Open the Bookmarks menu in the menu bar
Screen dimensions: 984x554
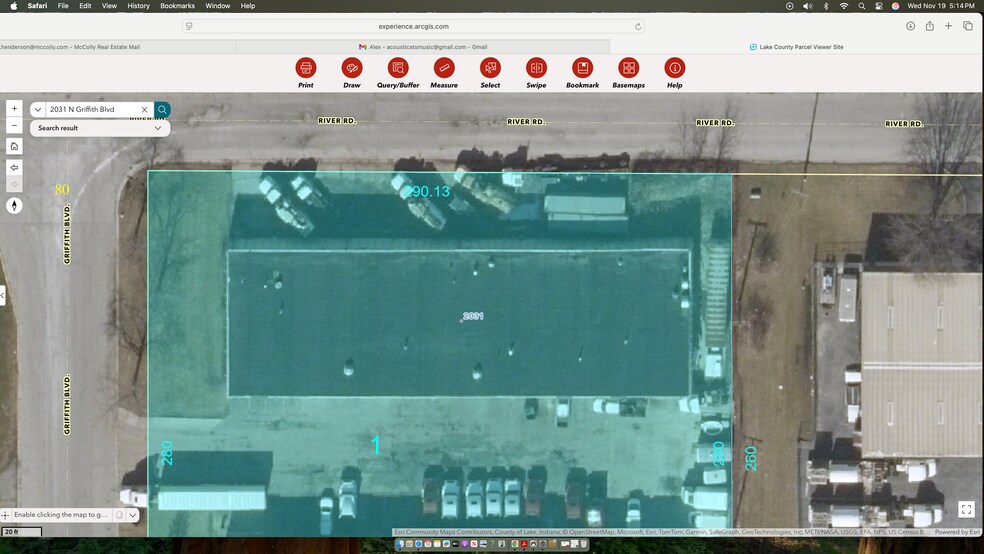pyautogui.click(x=177, y=6)
